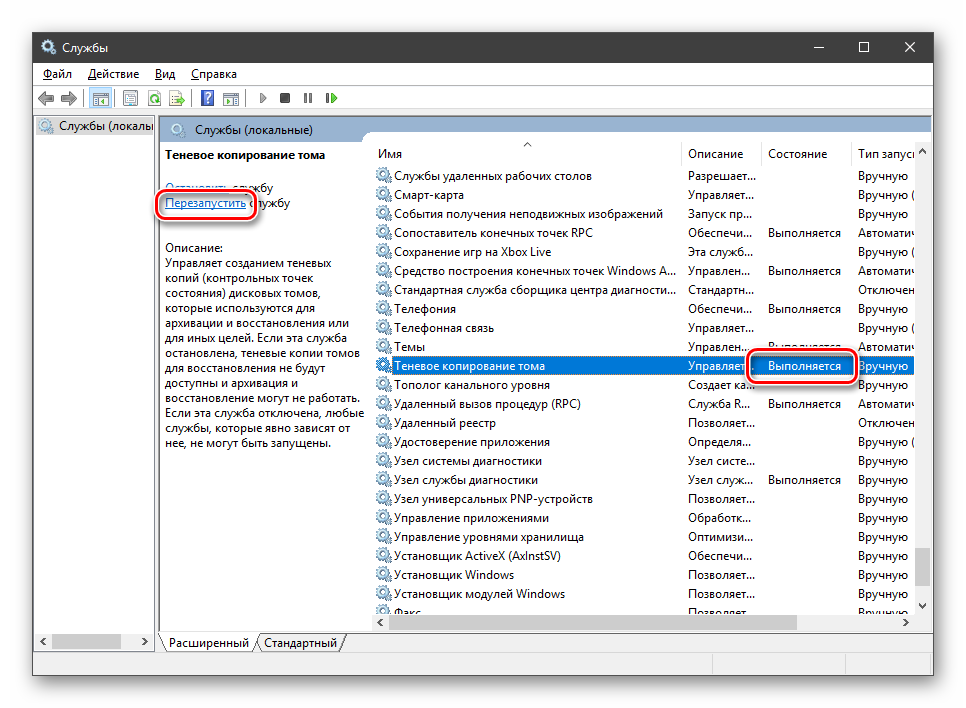This screenshot has width=966, height=708.
Task: Switch to the Расширенный tab
Action: tap(208, 643)
